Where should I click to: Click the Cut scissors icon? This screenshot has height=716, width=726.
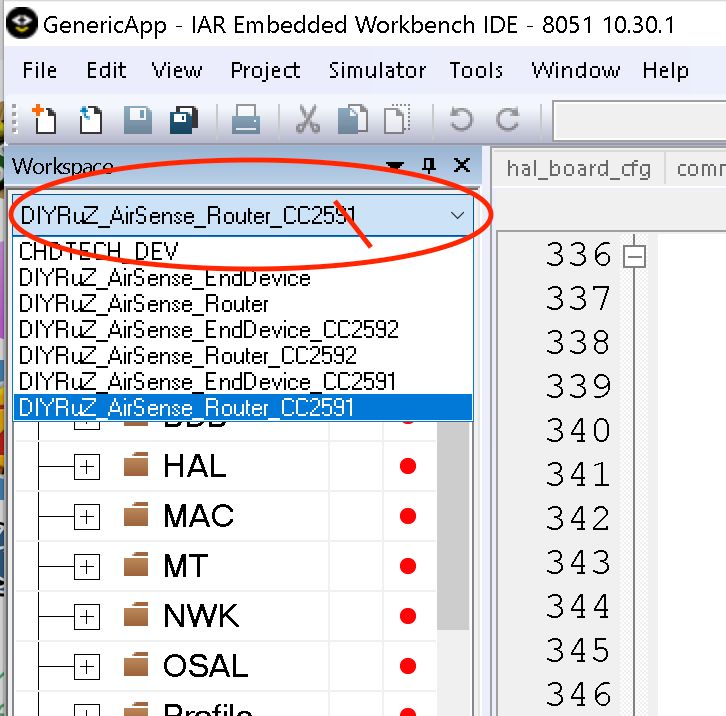[307, 119]
